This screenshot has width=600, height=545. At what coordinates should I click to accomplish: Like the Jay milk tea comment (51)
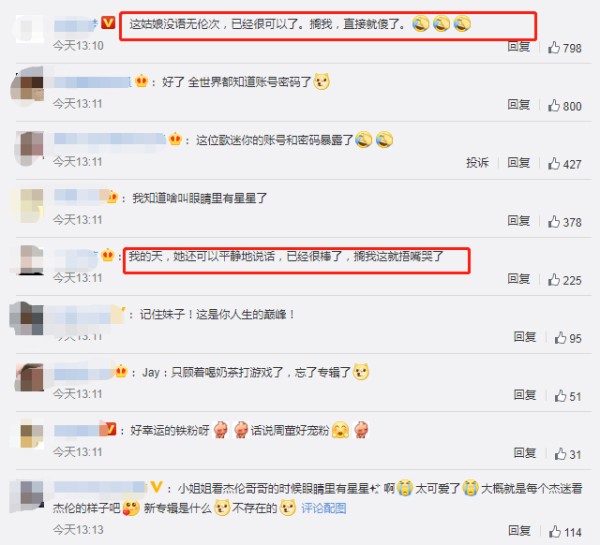click(x=561, y=396)
